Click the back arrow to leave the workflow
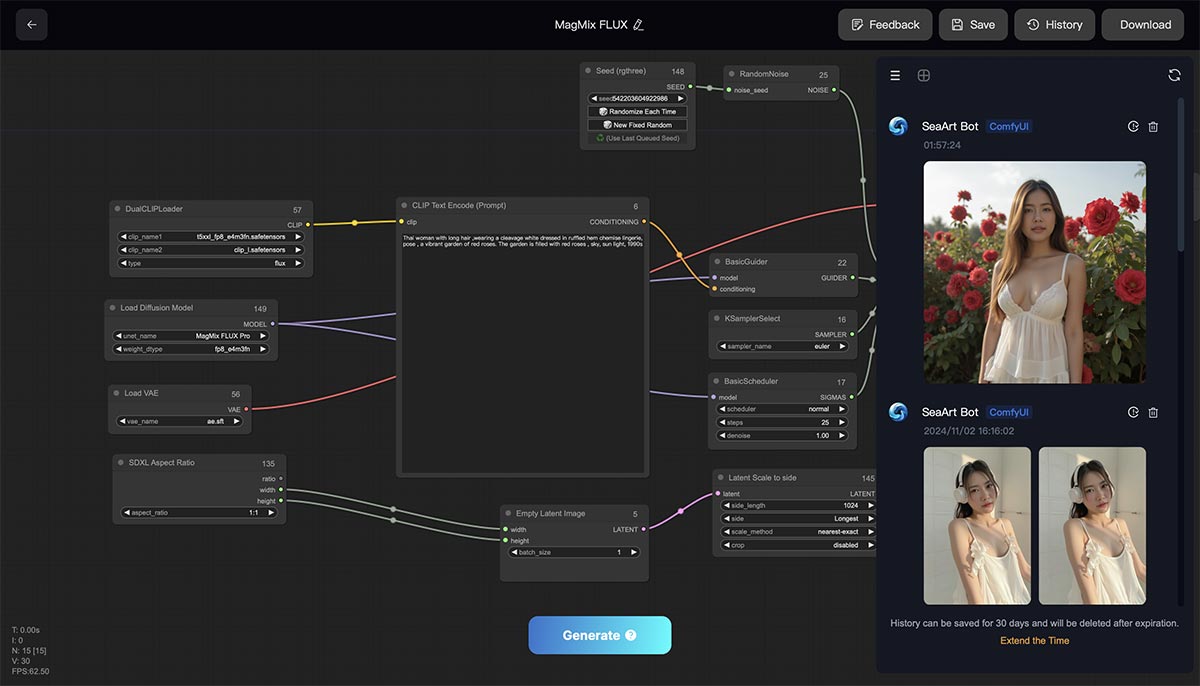 click(x=31, y=24)
